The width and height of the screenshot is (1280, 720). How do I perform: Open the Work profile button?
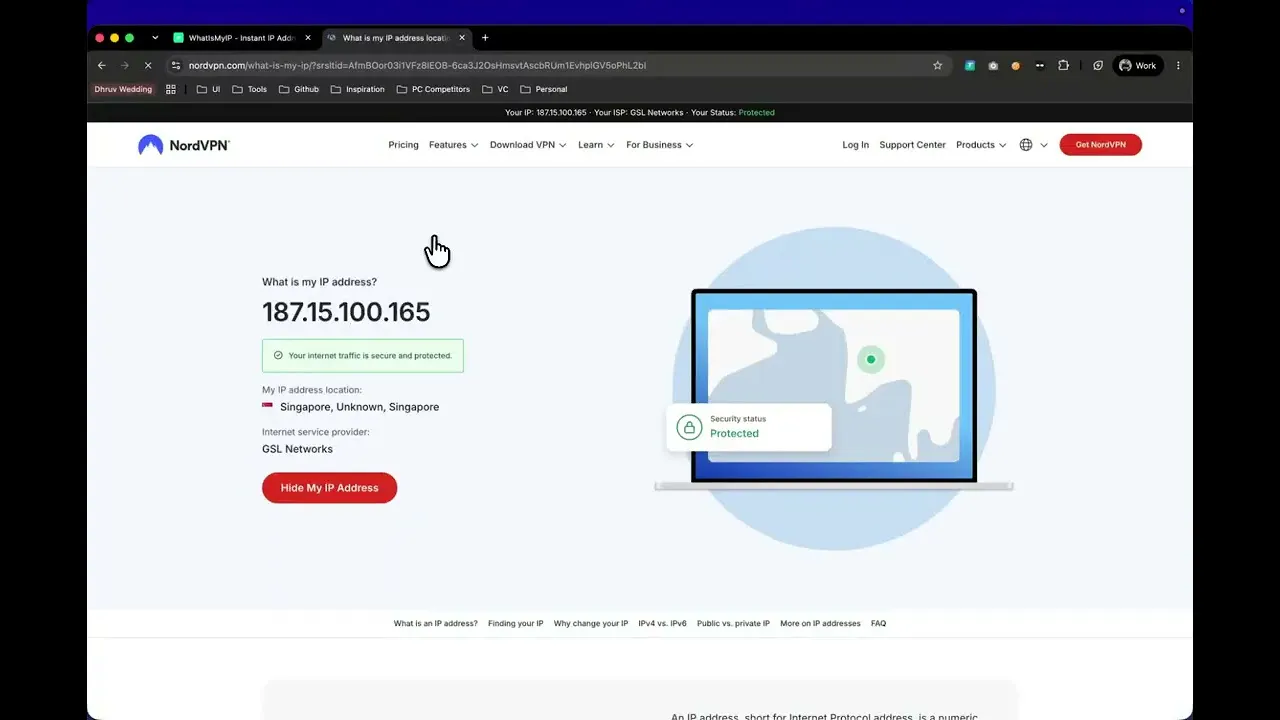coord(1138,66)
